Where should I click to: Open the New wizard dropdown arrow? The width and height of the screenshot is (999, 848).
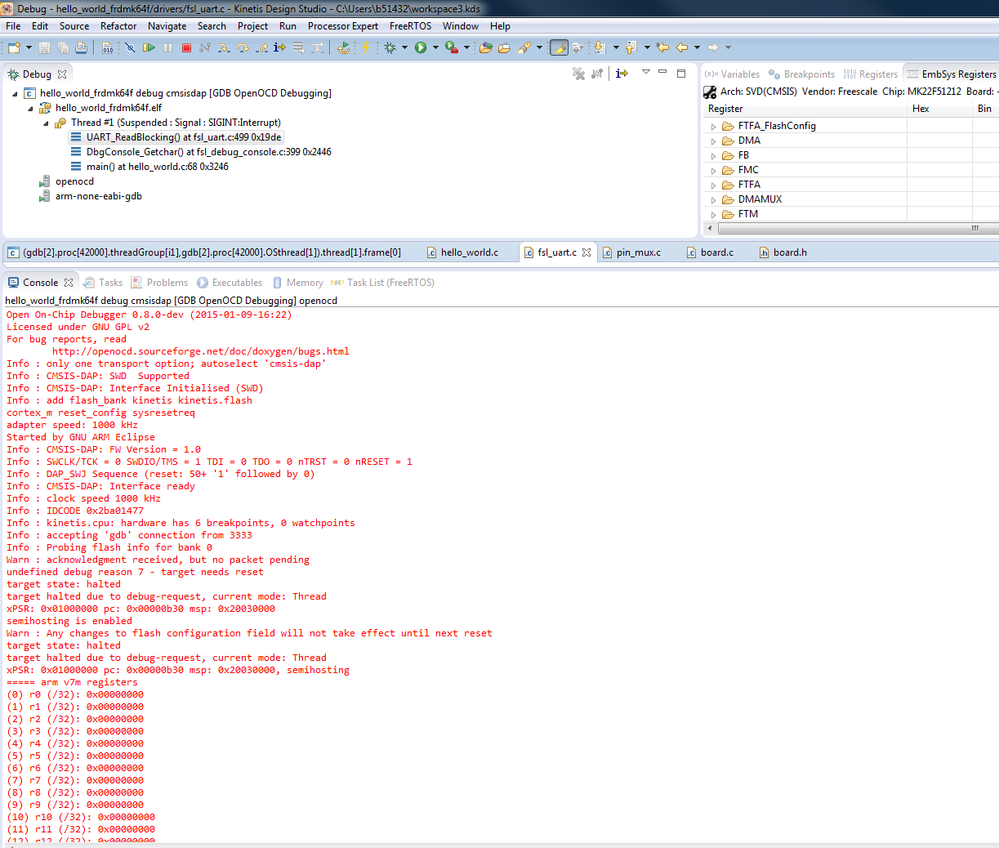click(x=29, y=48)
